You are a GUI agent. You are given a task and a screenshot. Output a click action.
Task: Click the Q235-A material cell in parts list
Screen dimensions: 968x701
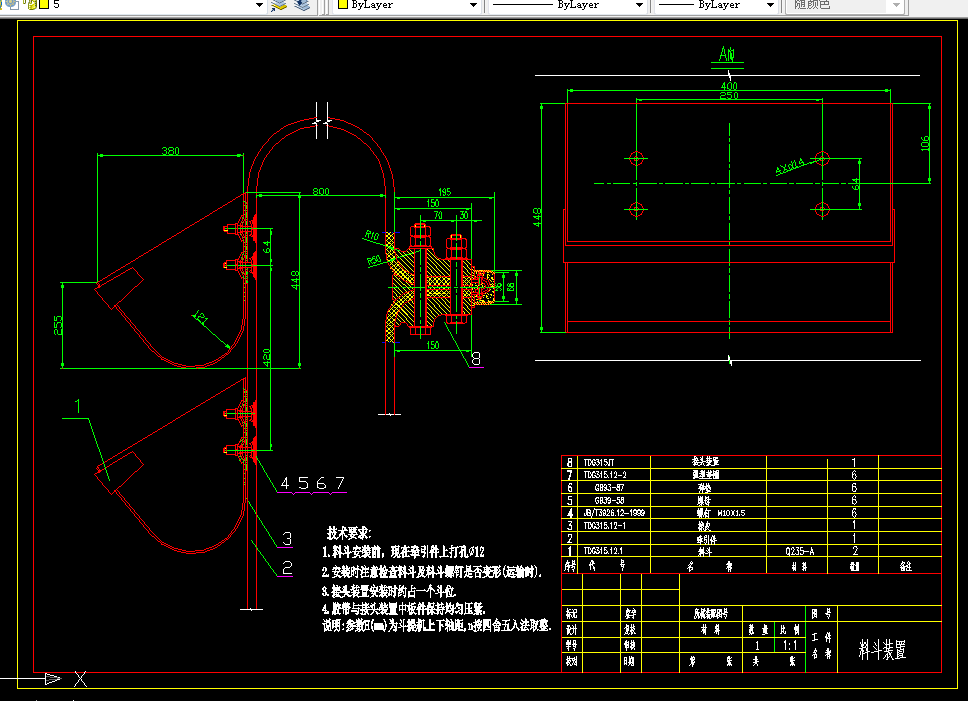tap(799, 551)
